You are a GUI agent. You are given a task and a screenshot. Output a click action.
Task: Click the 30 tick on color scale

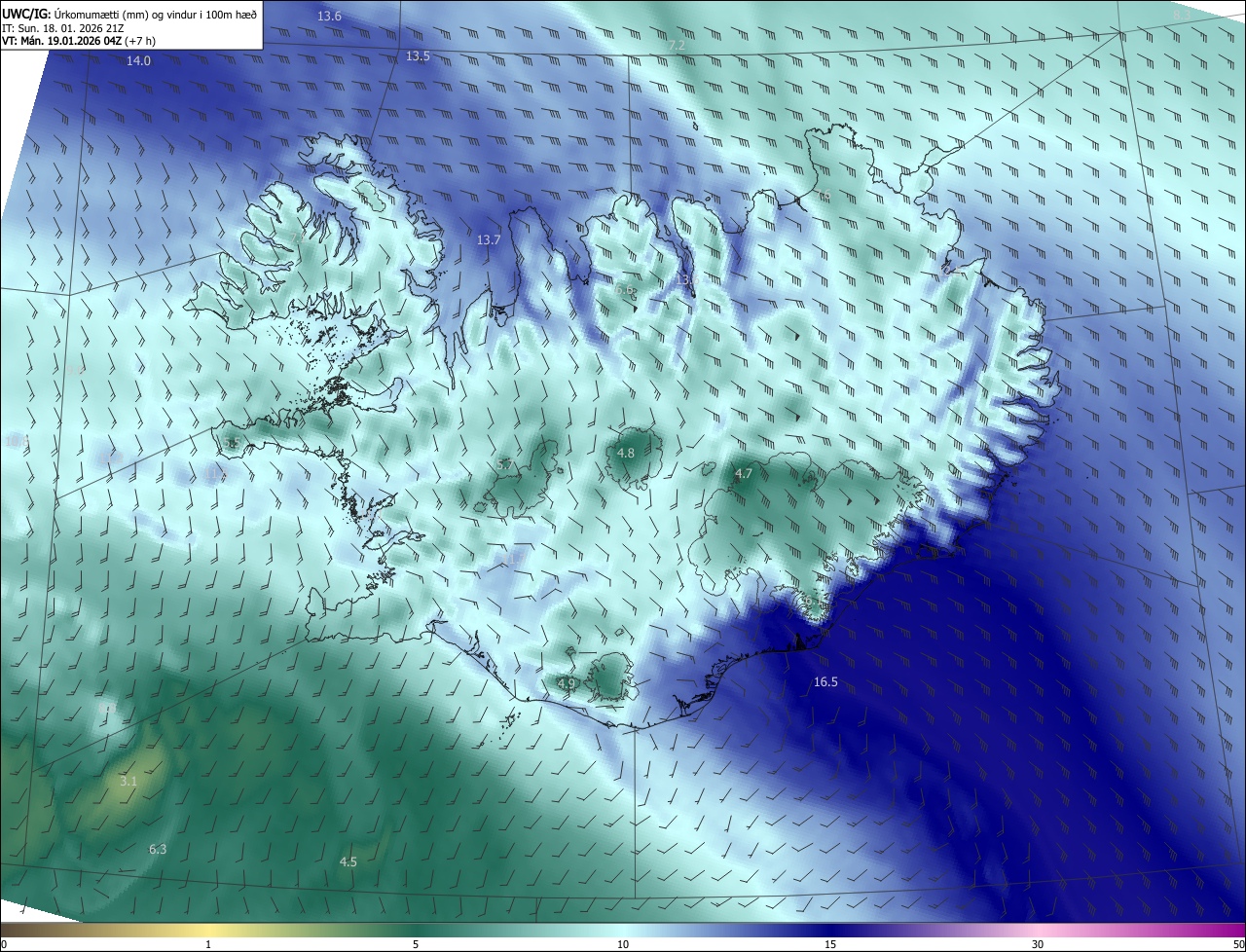1038,944
